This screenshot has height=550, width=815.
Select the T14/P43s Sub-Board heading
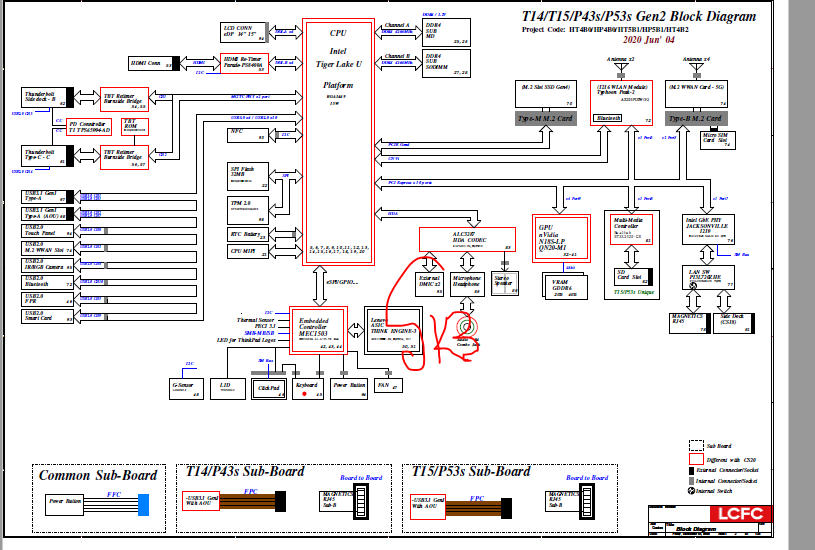(245, 471)
